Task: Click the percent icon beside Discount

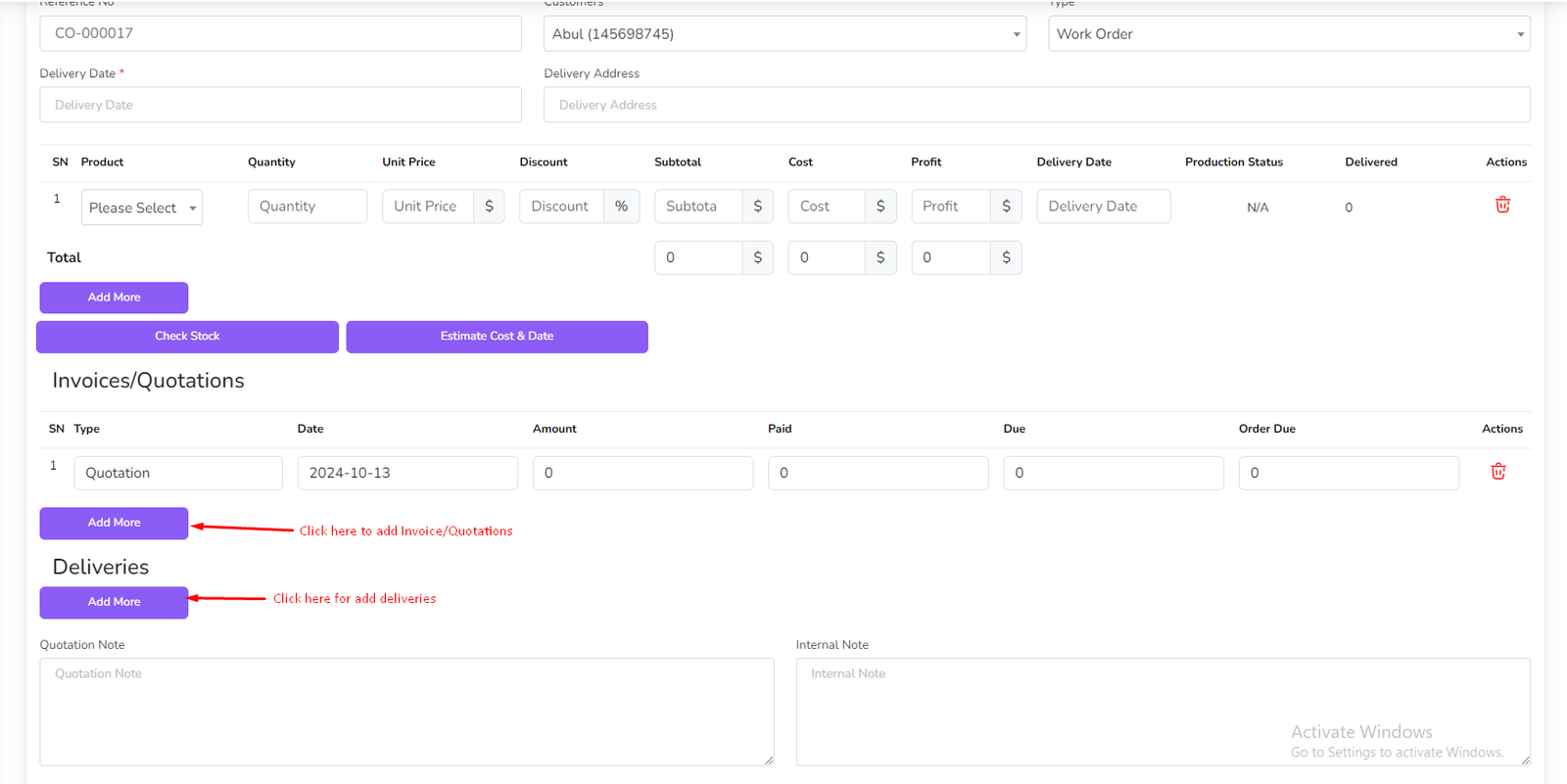Action: coord(621,207)
